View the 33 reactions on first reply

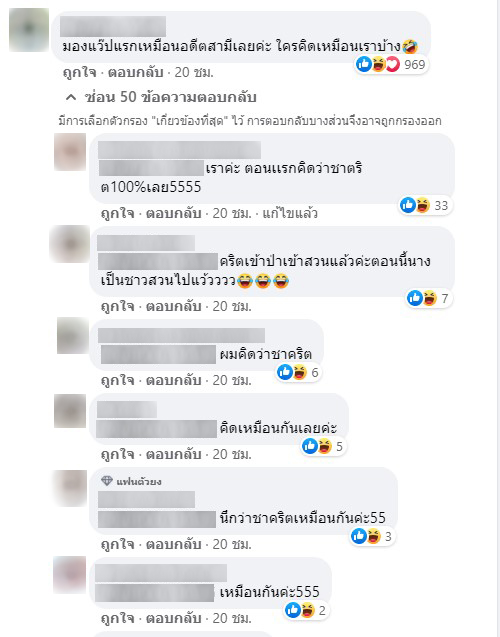coord(425,205)
